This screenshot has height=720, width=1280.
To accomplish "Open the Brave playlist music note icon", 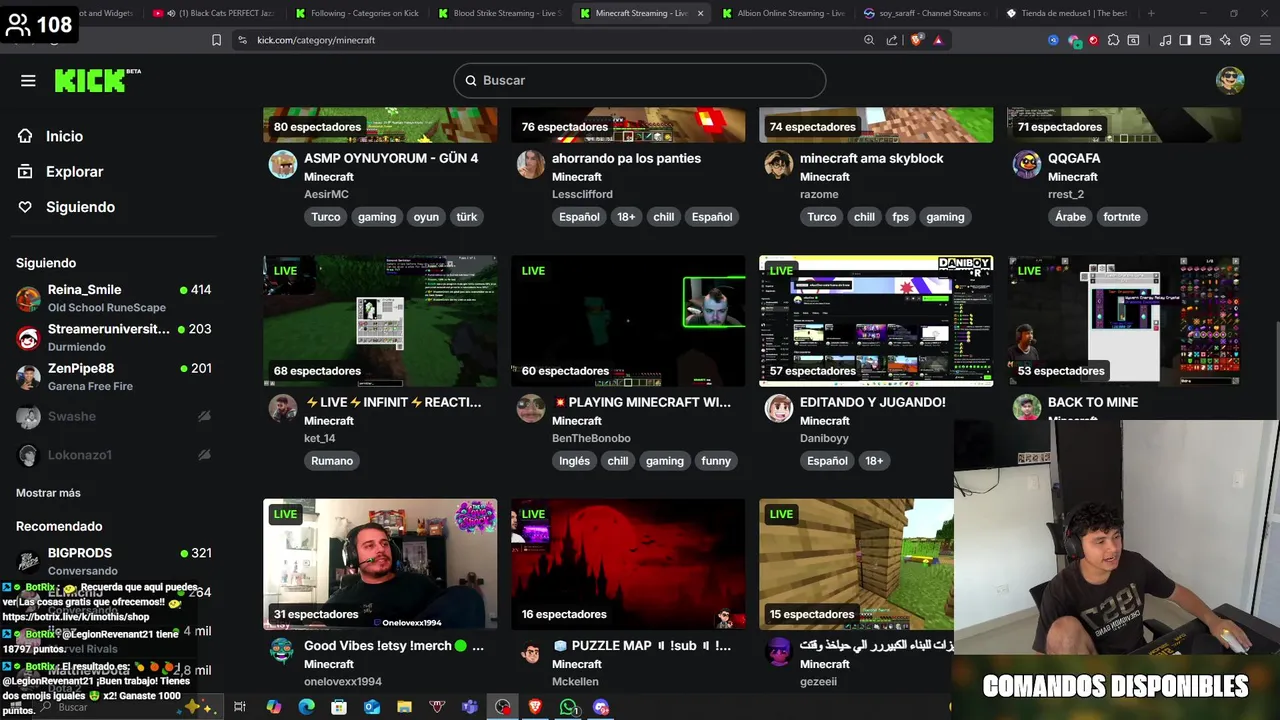I will [1165, 40].
